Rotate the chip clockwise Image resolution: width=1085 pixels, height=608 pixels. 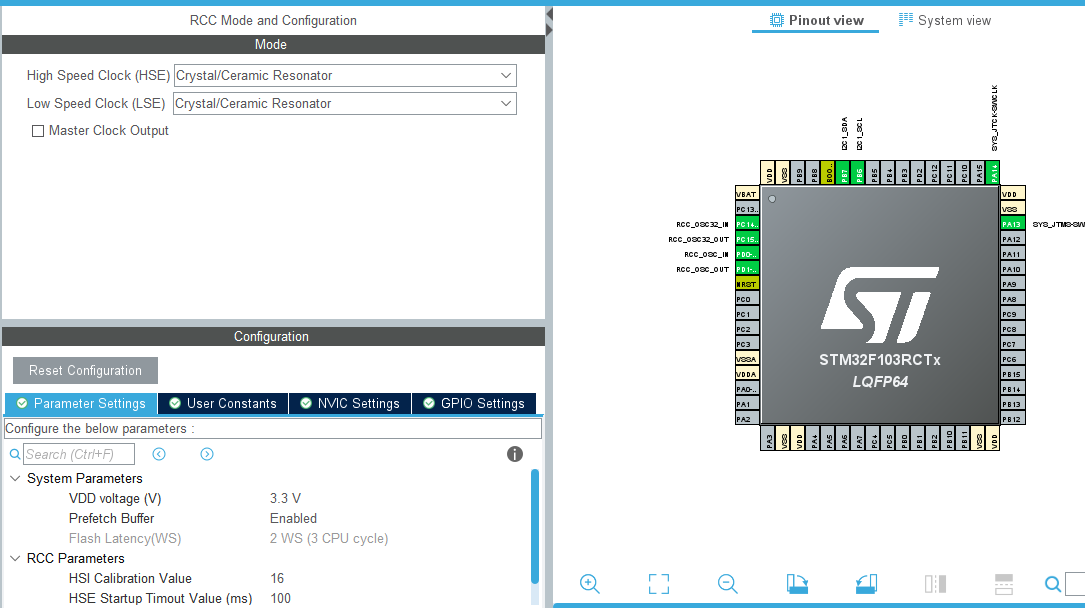pos(797,584)
